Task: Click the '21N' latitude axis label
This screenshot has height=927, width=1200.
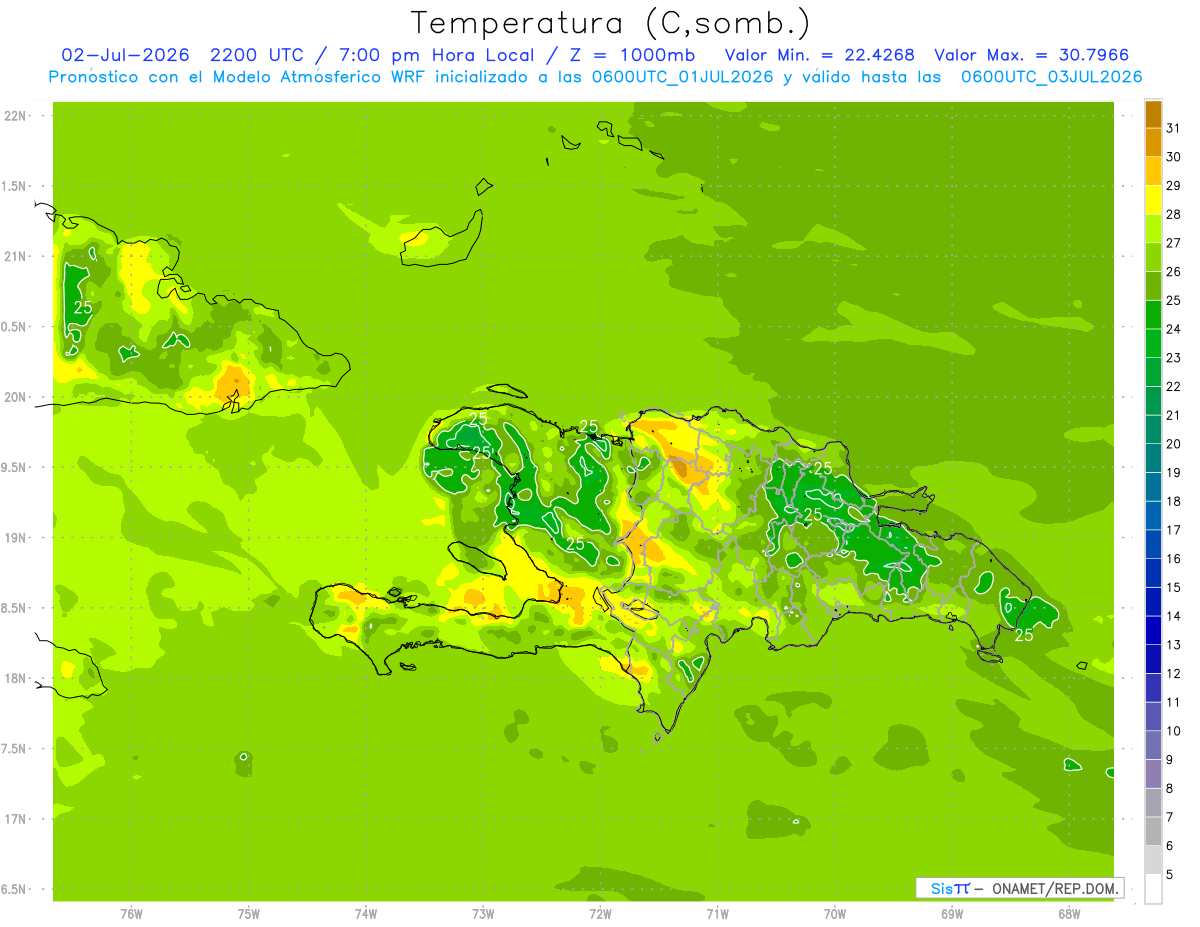Action: [14, 256]
